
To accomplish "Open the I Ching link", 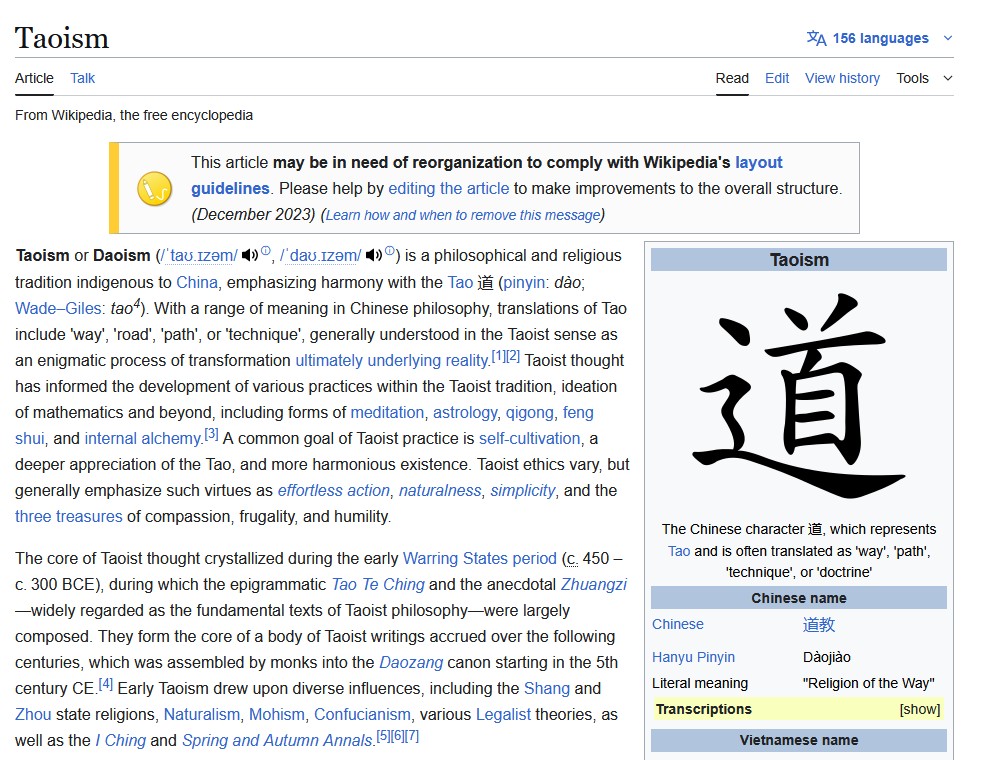I will (121, 740).
